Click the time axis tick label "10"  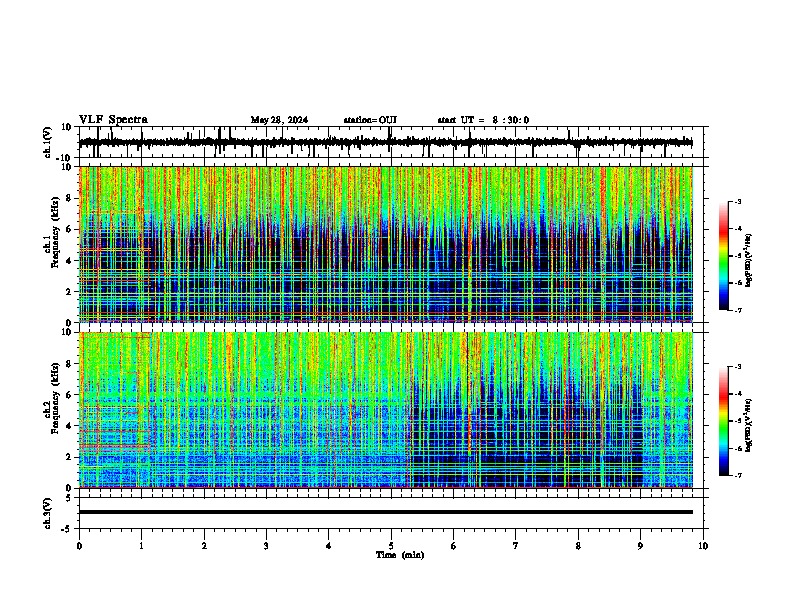point(703,546)
